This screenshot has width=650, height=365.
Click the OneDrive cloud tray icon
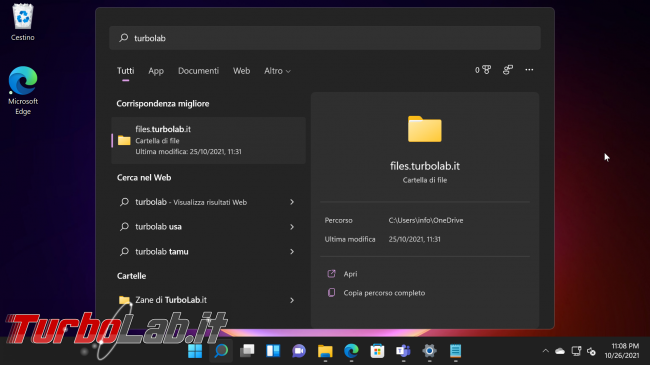[x=560, y=351]
